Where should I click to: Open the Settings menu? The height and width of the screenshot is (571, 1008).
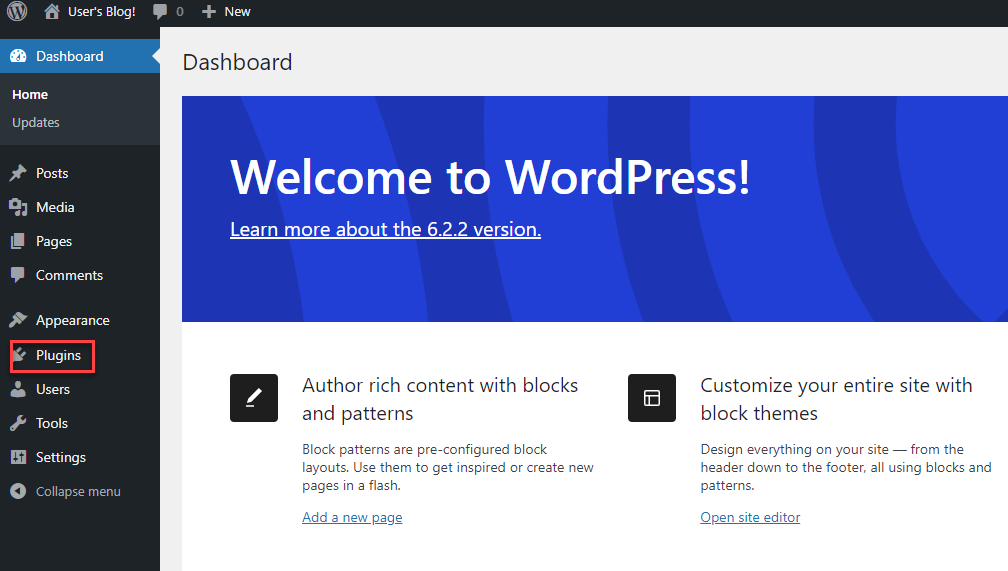point(61,457)
